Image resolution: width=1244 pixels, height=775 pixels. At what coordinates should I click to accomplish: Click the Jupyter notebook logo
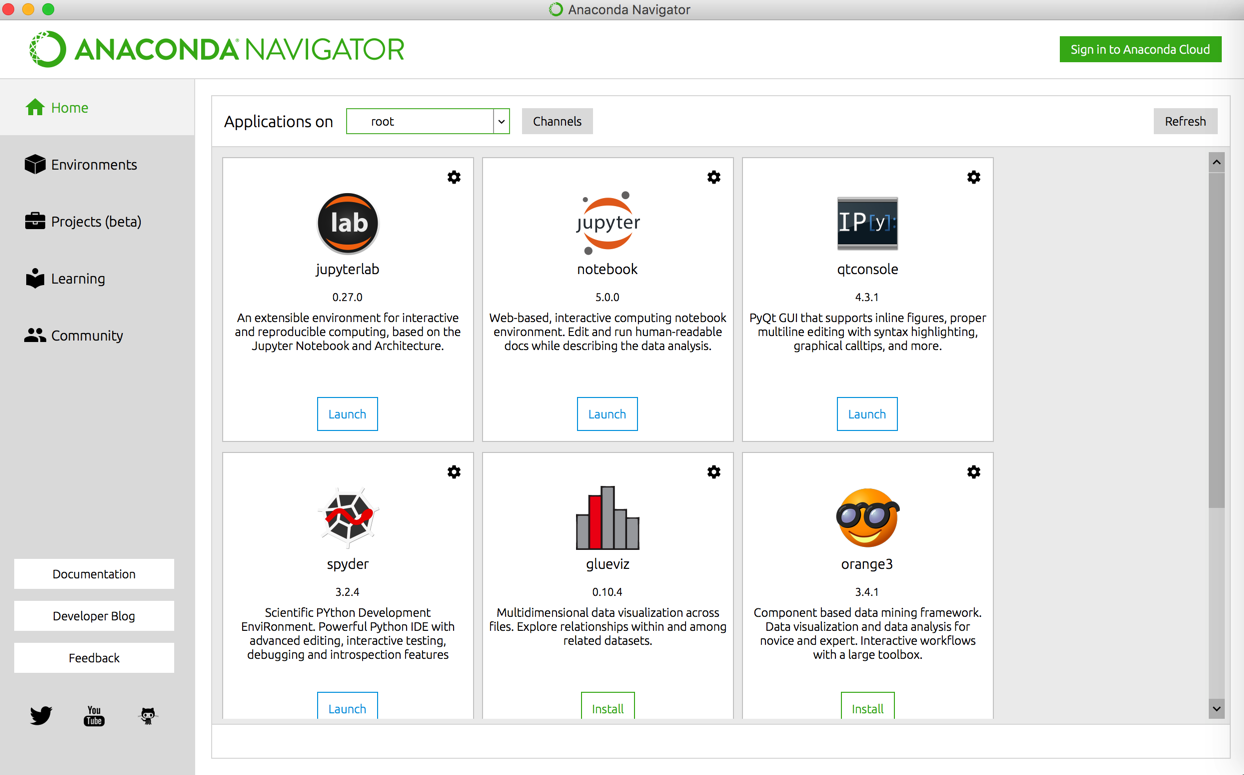tap(608, 223)
